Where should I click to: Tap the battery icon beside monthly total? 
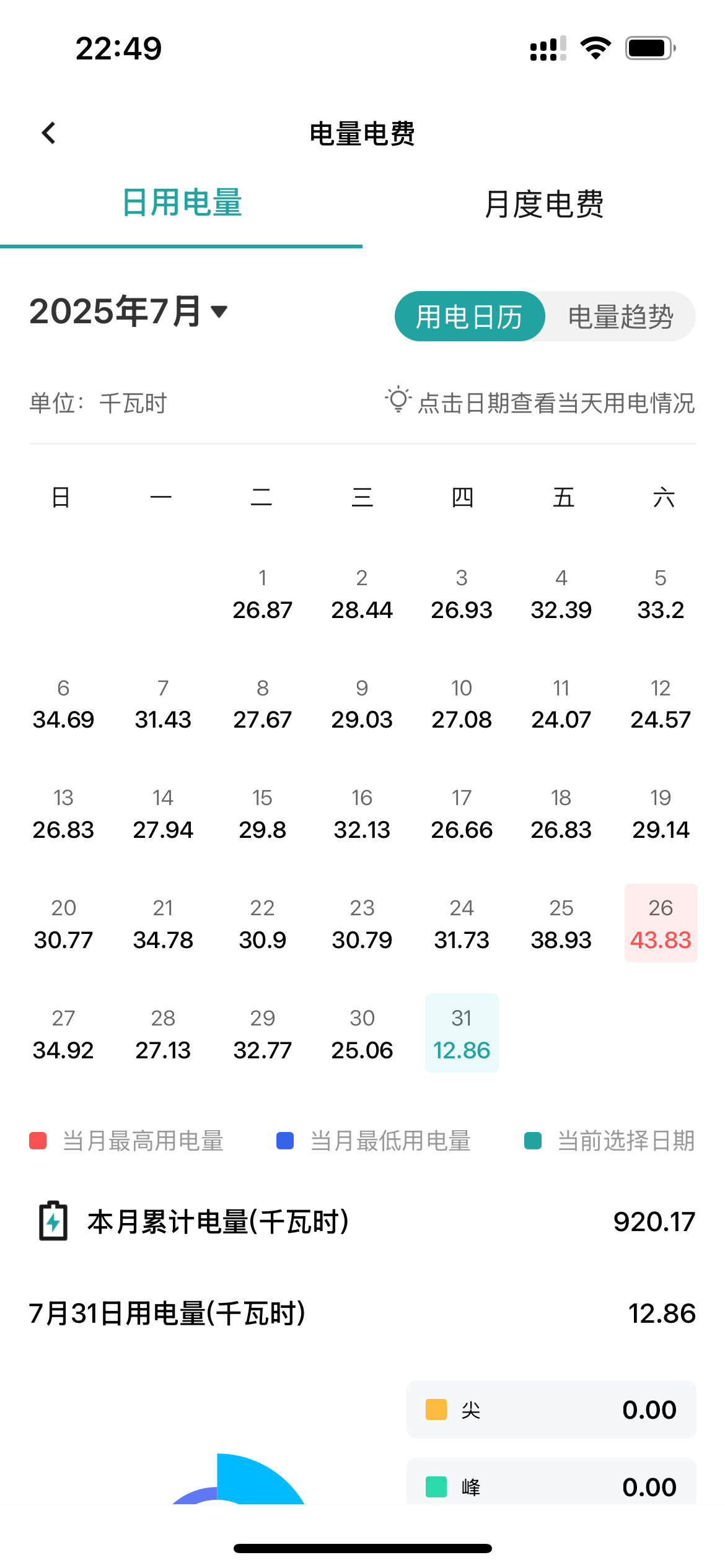(x=53, y=1221)
